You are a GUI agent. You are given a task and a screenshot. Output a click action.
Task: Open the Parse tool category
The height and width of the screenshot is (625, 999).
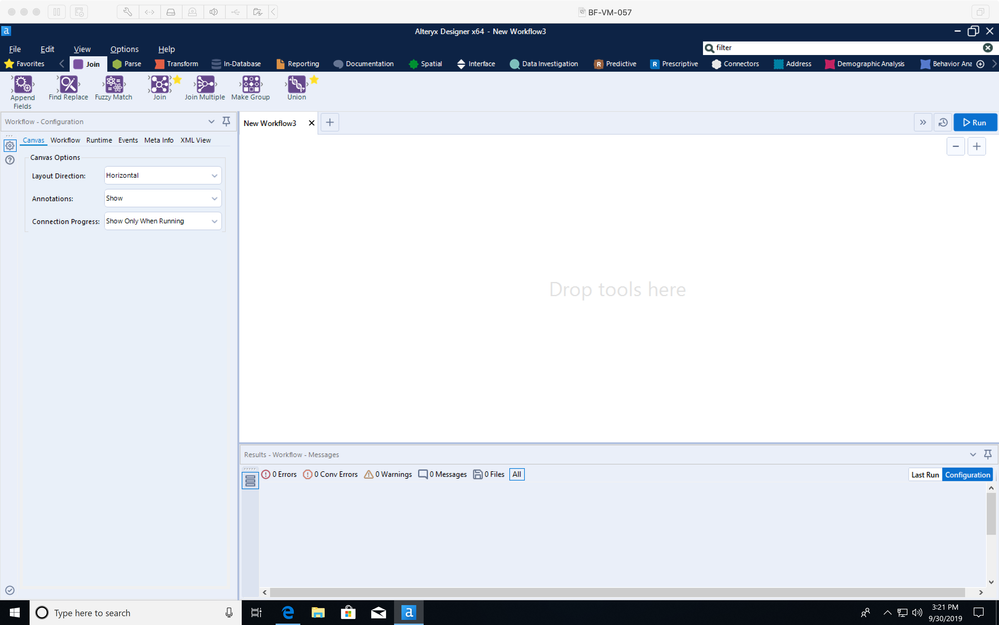click(x=127, y=64)
